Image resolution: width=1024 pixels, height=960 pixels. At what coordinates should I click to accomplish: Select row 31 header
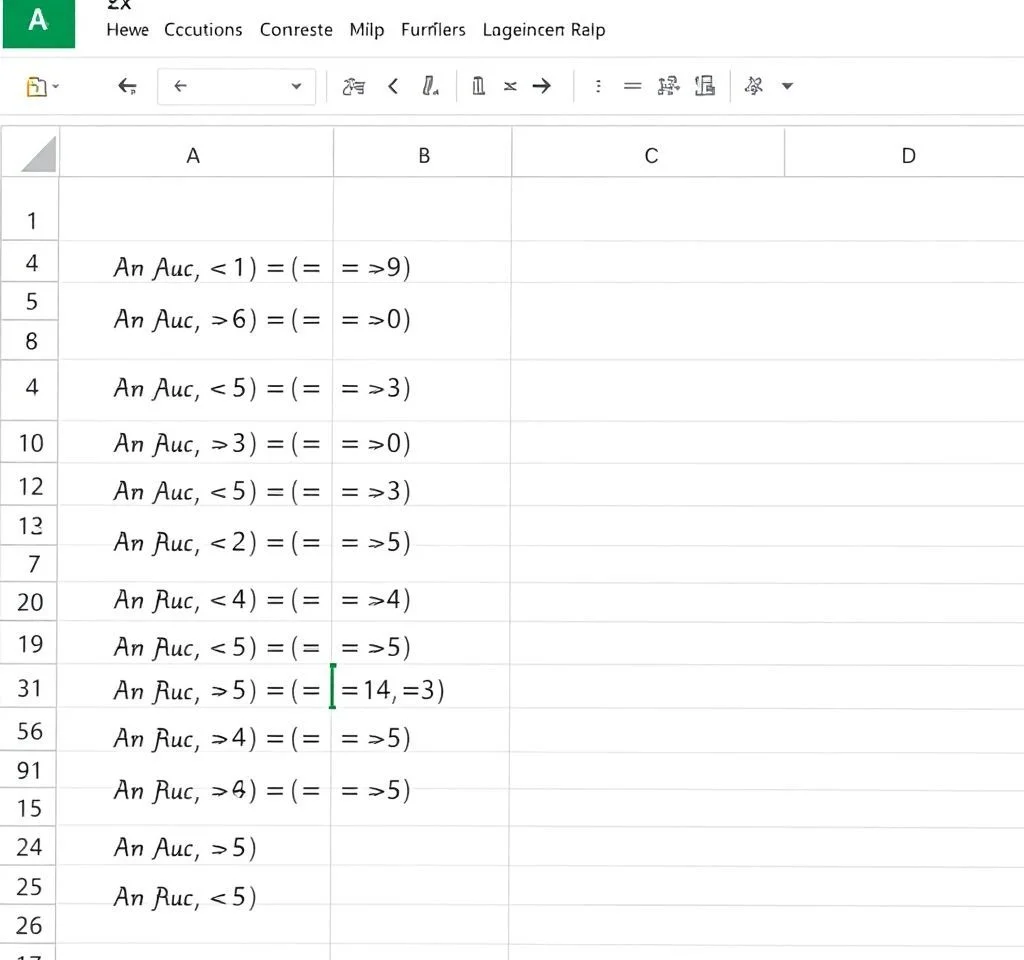tap(29, 688)
